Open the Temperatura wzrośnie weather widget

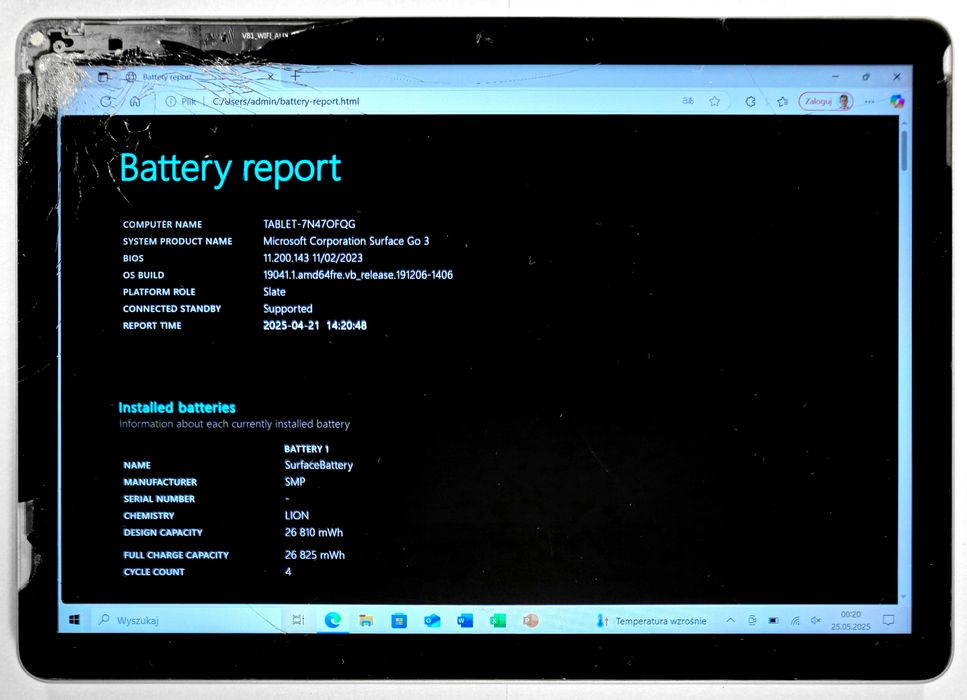pyautogui.click(x=651, y=621)
